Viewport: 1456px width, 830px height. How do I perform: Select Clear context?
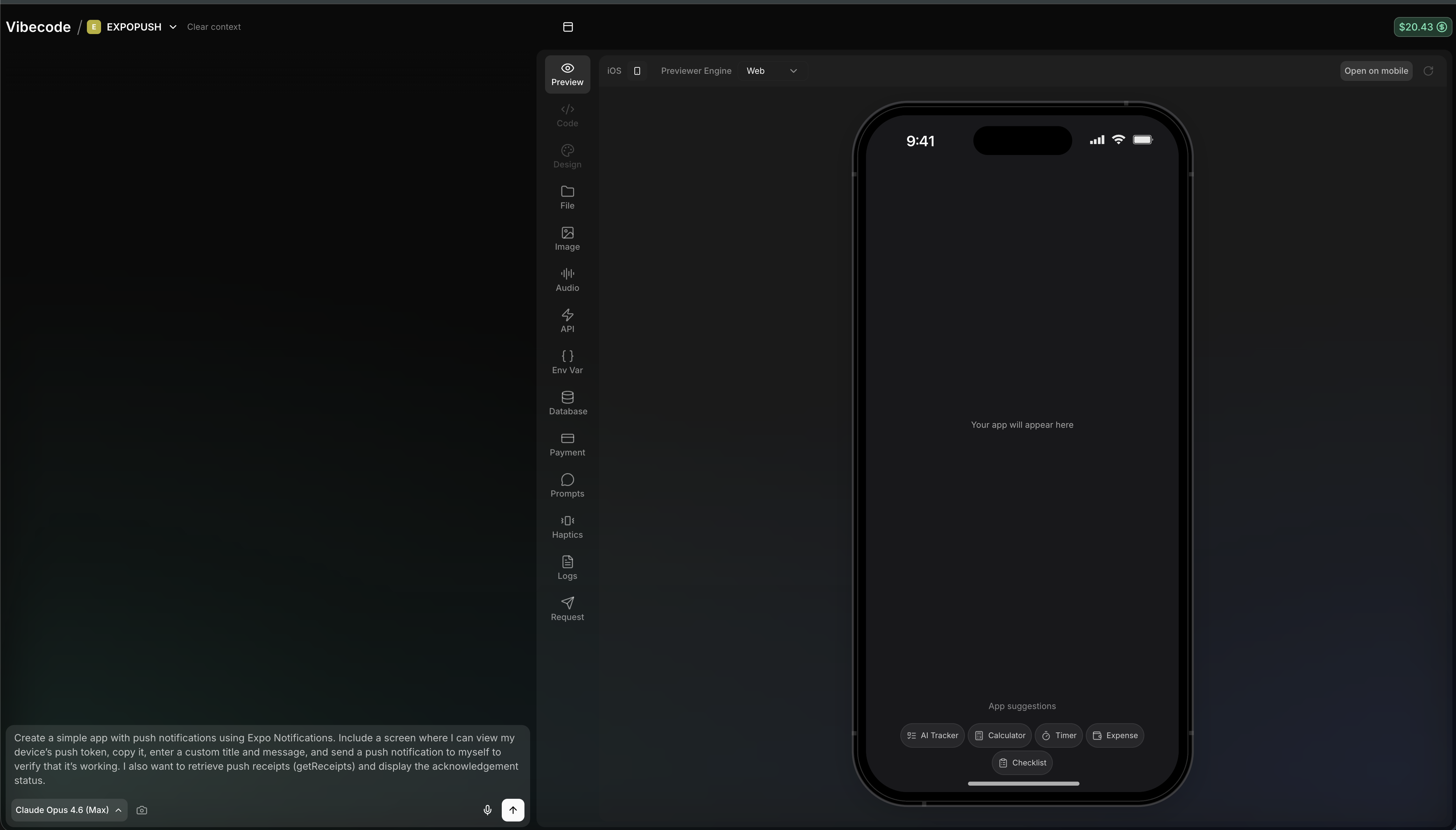(214, 26)
